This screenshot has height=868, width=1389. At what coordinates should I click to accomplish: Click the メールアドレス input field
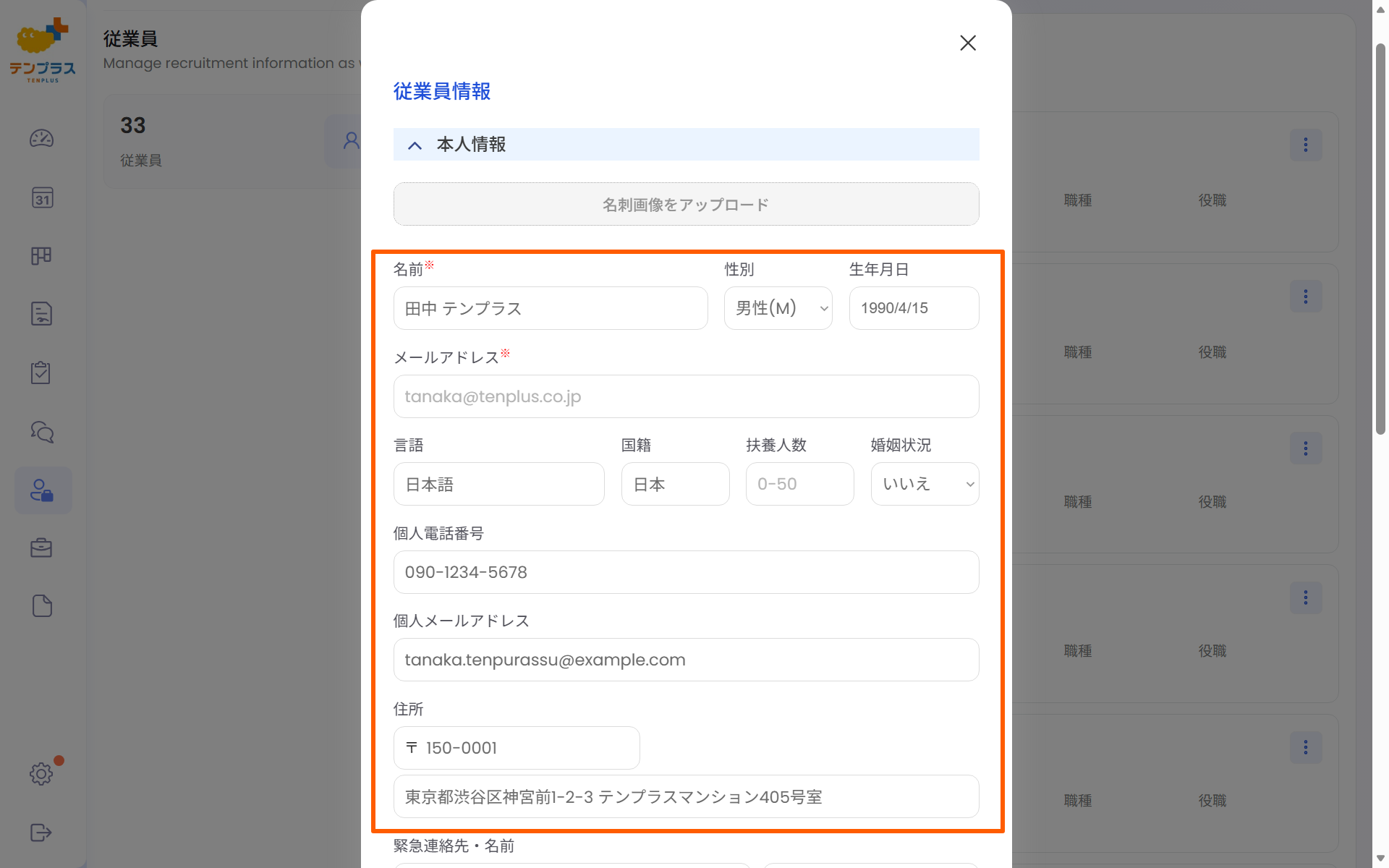coord(686,396)
